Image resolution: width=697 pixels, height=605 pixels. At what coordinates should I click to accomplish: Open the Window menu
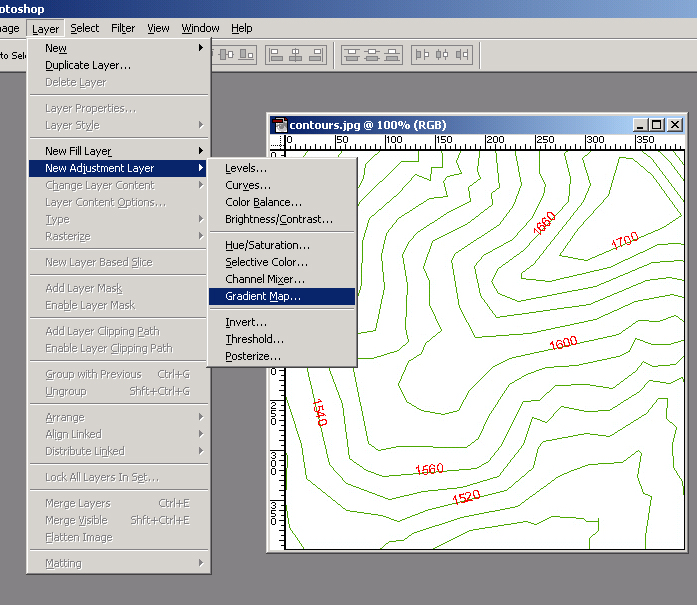(200, 29)
